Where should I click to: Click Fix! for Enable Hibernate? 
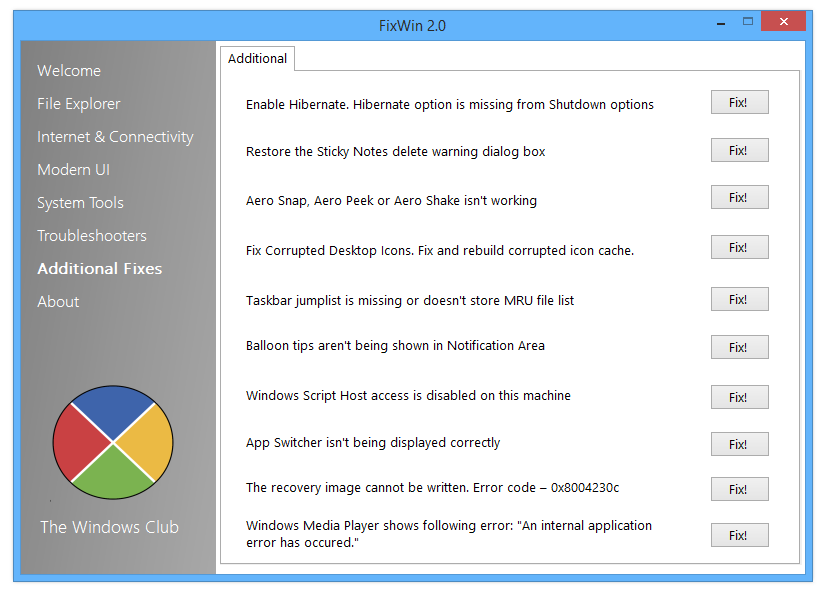[x=739, y=102]
